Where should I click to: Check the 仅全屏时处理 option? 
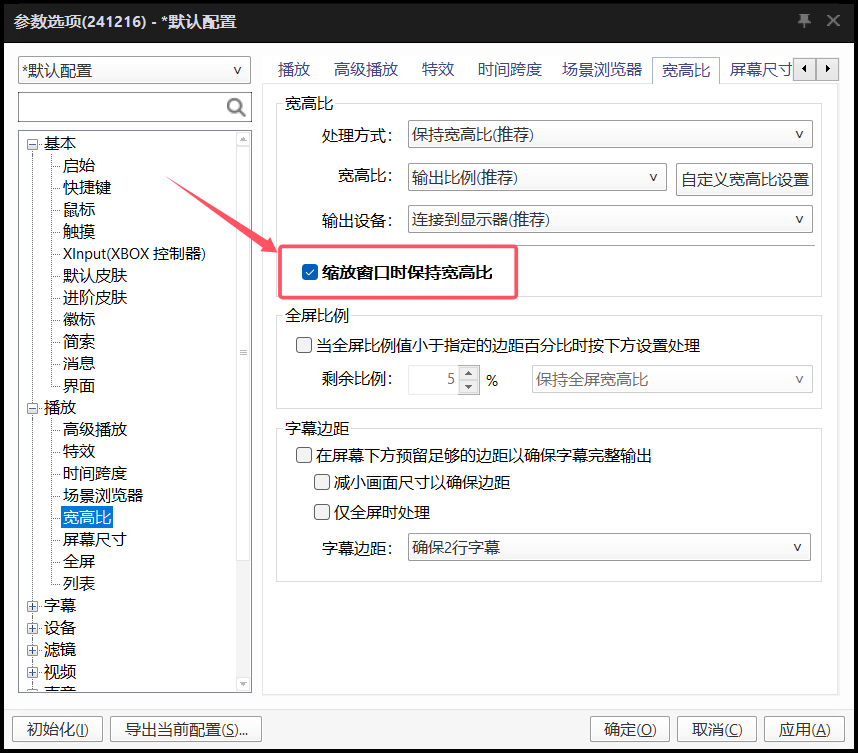(321, 512)
